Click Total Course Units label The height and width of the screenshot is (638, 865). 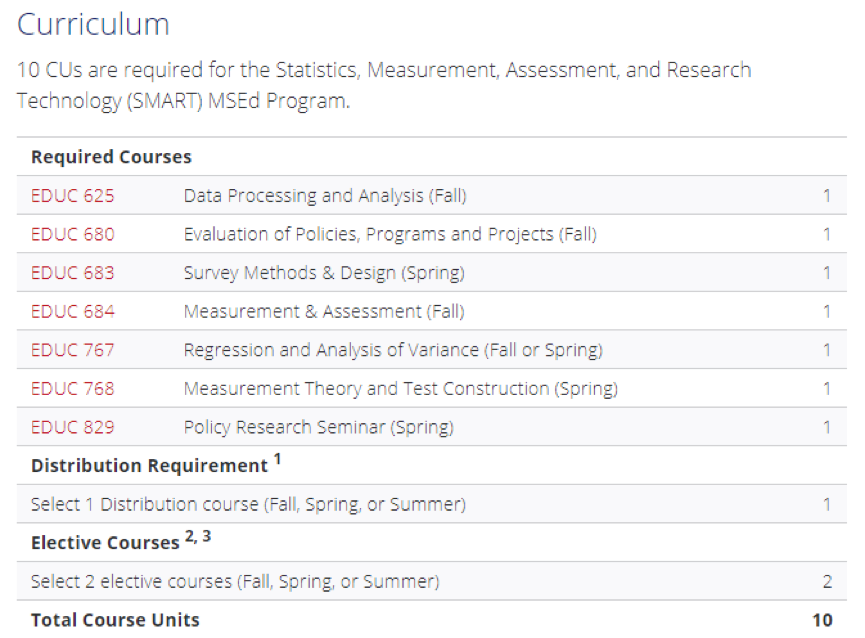click(x=115, y=620)
